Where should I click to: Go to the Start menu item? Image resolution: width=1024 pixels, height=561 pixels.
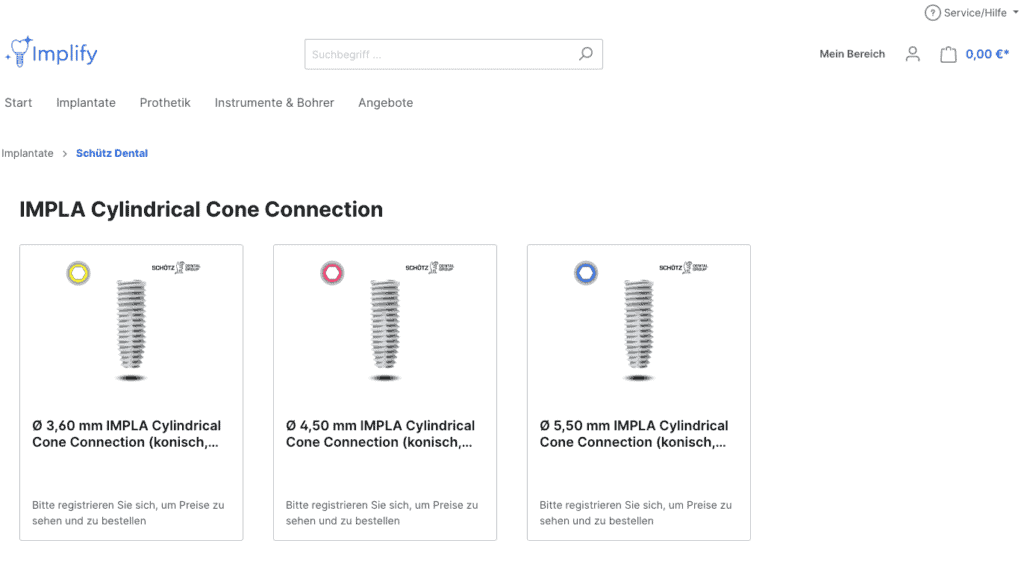tap(18, 103)
